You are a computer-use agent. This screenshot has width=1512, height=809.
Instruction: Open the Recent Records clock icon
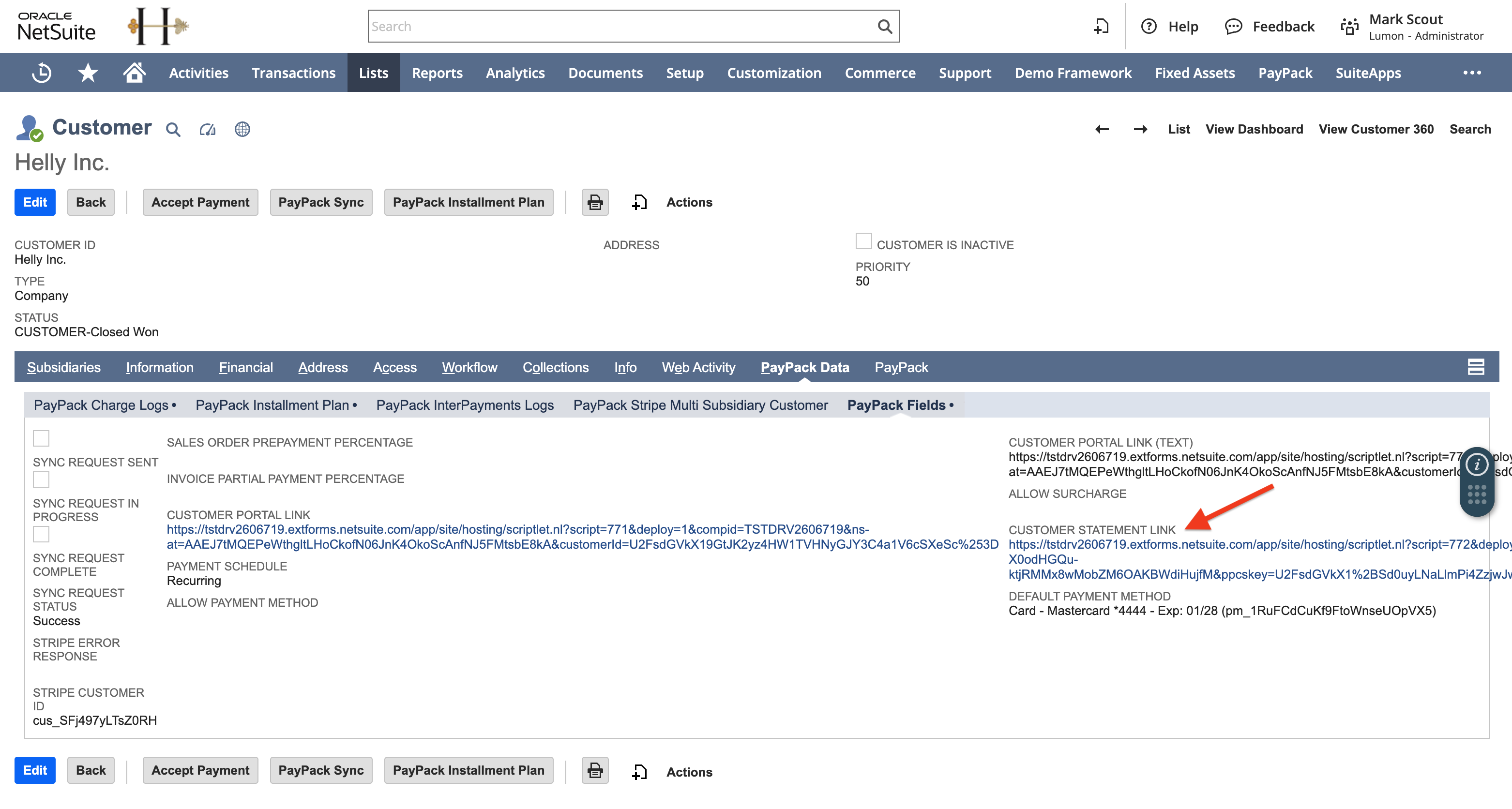click(41, 74)
